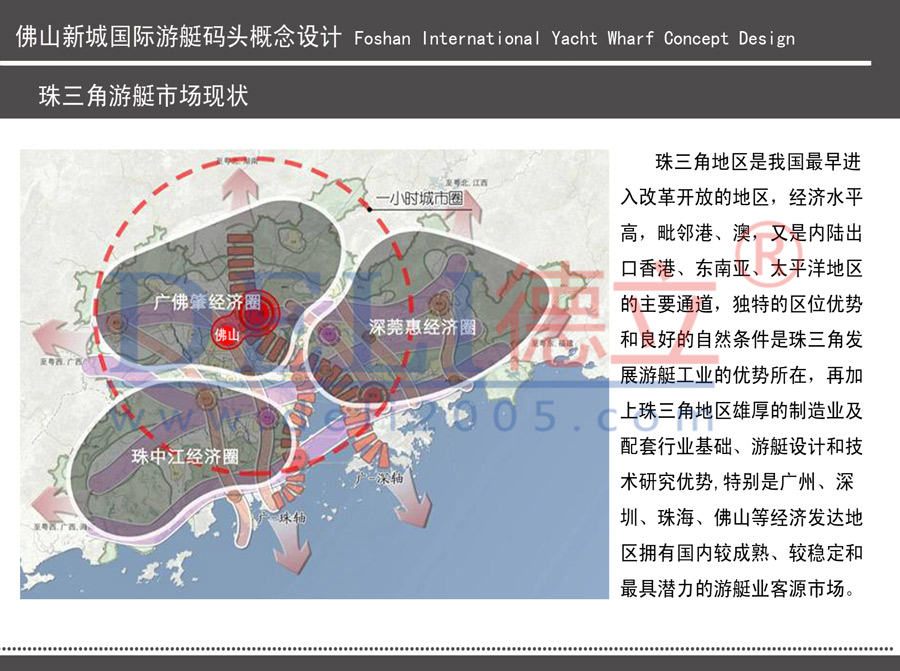Select the 珠中江经济圈 map label
The height and width of the screenshot is (671, 900).
(x=185, y=456)
